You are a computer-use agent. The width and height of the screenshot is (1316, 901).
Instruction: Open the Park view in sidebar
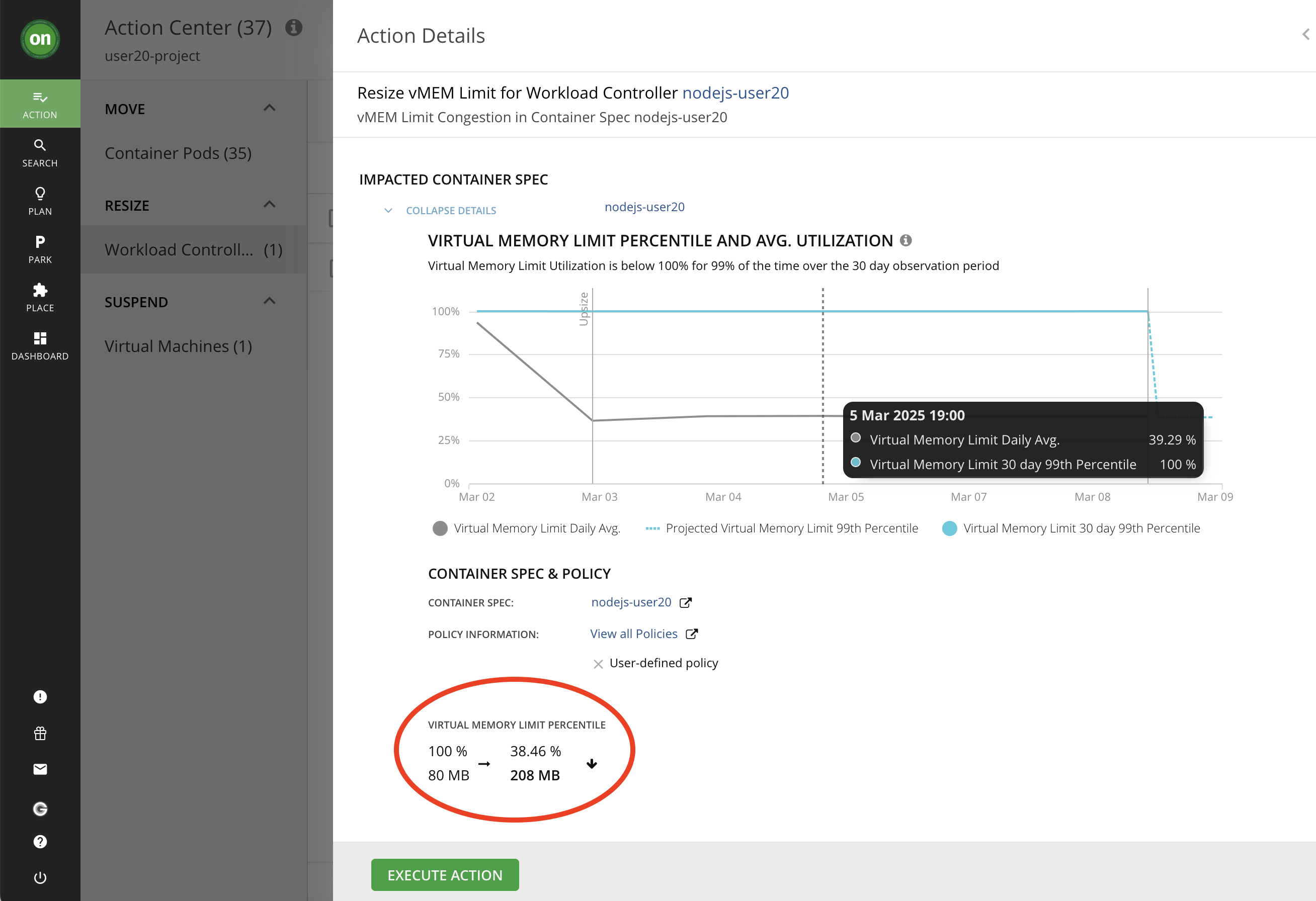[x=40, y=249]
